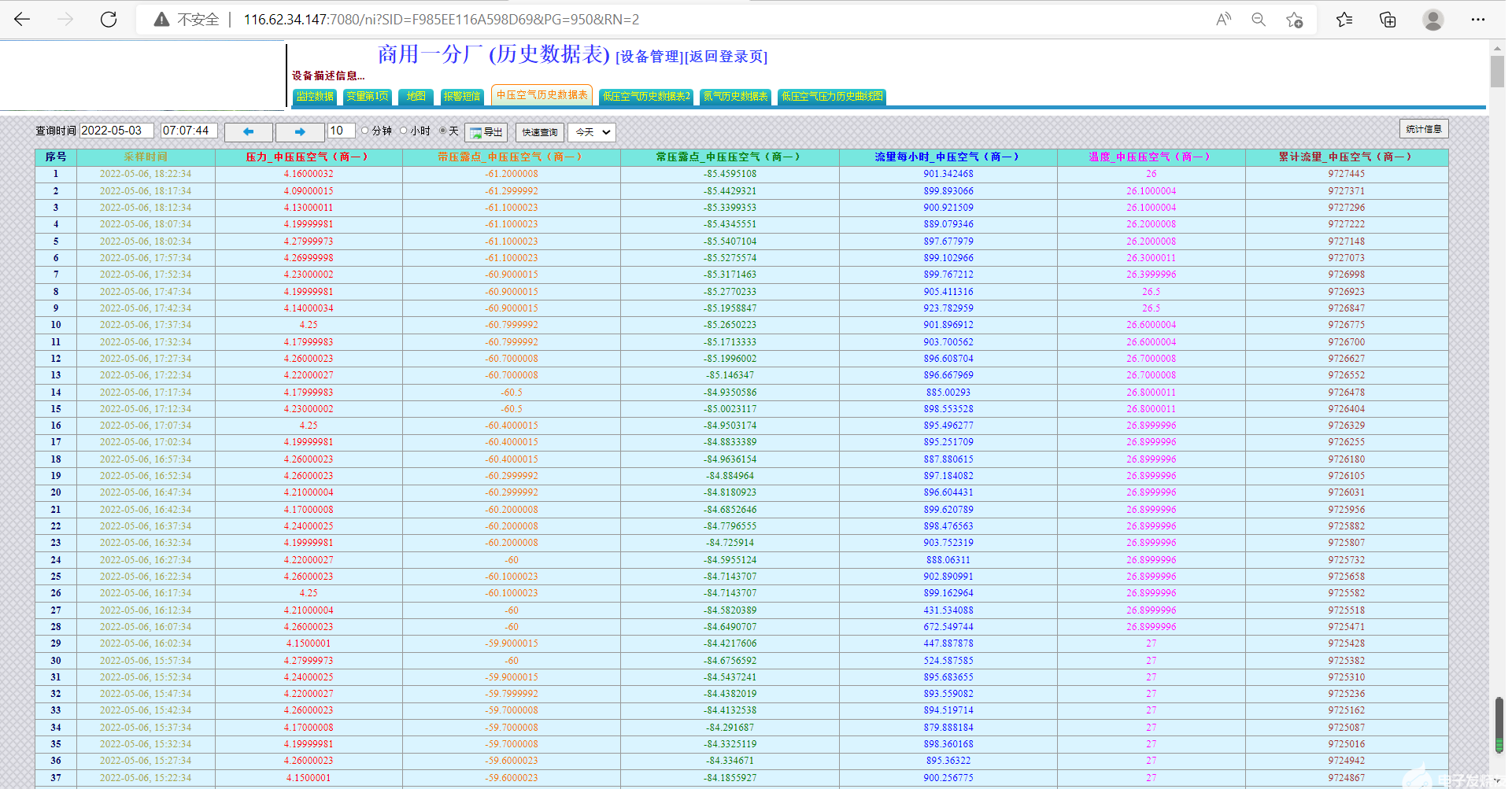Open the 低压空气历史数据表2 tab
The width and height of the screenshot is (1512, 800).
click(x=646, y=96)
